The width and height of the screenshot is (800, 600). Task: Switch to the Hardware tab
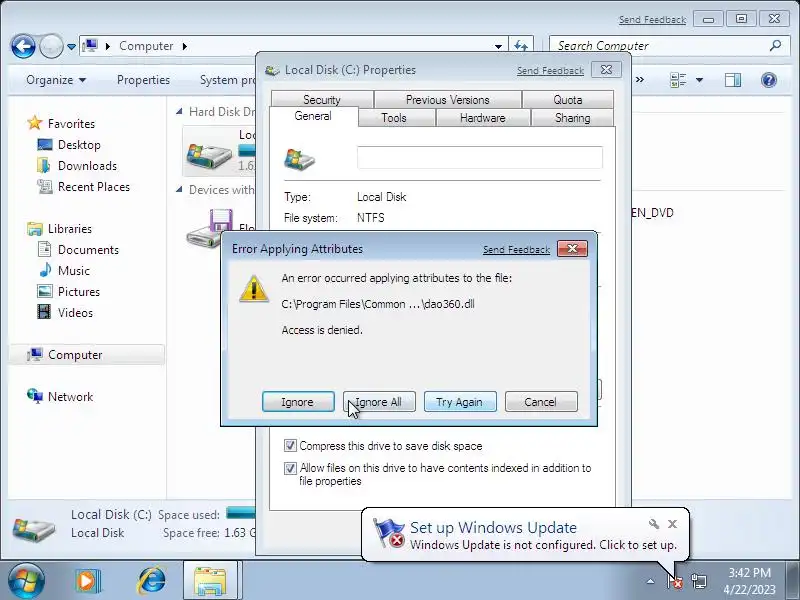[482, 118]
